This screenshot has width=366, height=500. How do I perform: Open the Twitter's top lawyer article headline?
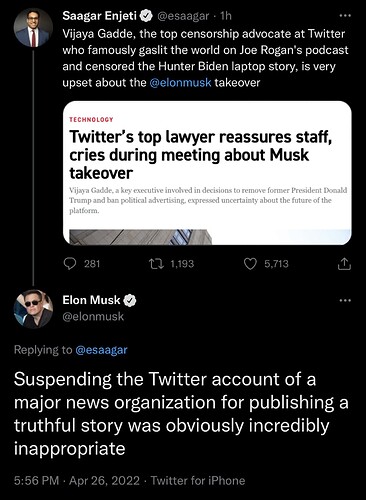[x=201, y=155]
